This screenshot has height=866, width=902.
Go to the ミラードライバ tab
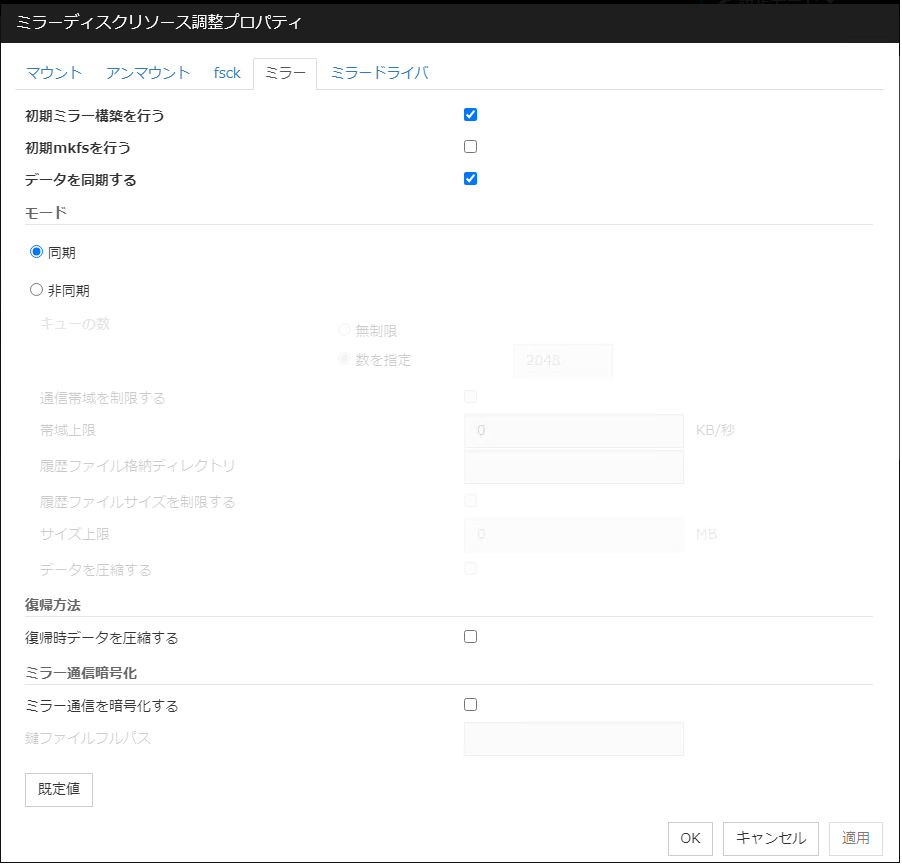[379, 73]
